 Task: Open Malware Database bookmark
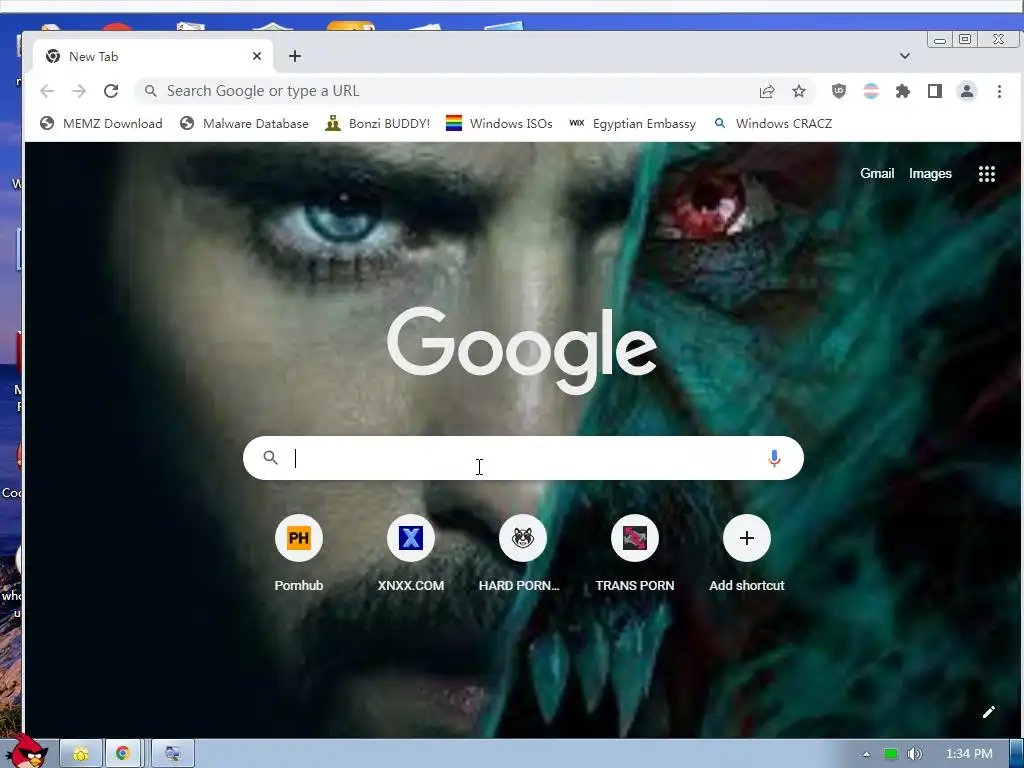[x=244, y=123]
